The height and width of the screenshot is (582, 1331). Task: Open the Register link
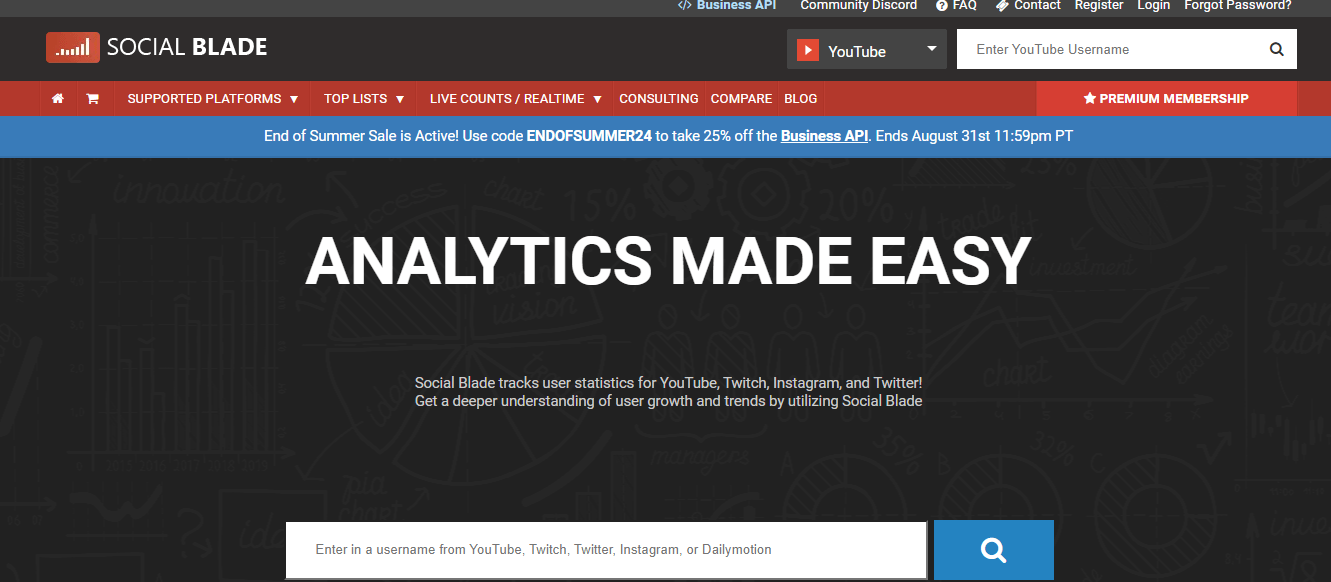tap(1099, 5)
